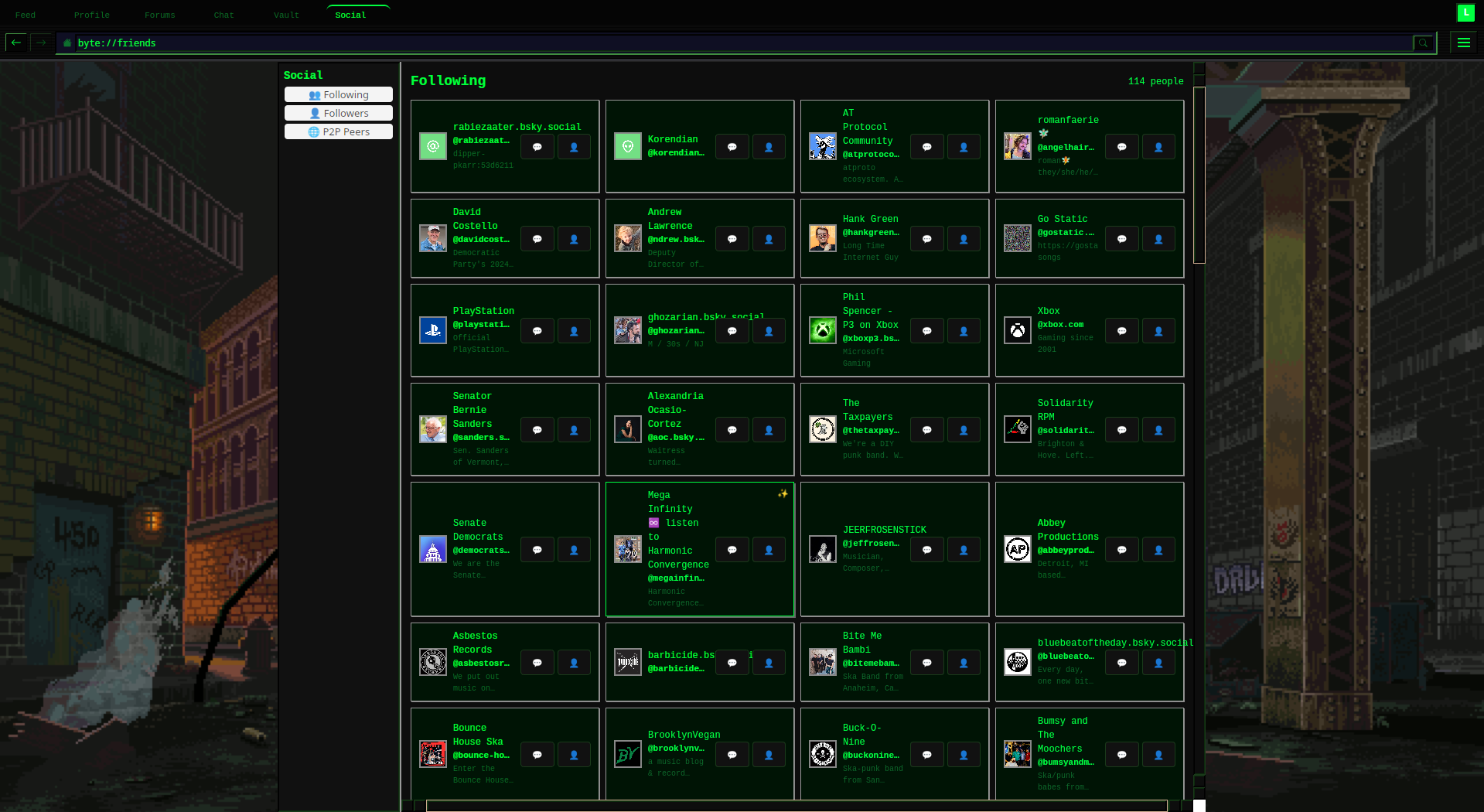Viewport: 1484px width, 812px height.
Task: Open the P2P Peers view
Action: pyautogui.click(x=338, y=131)
